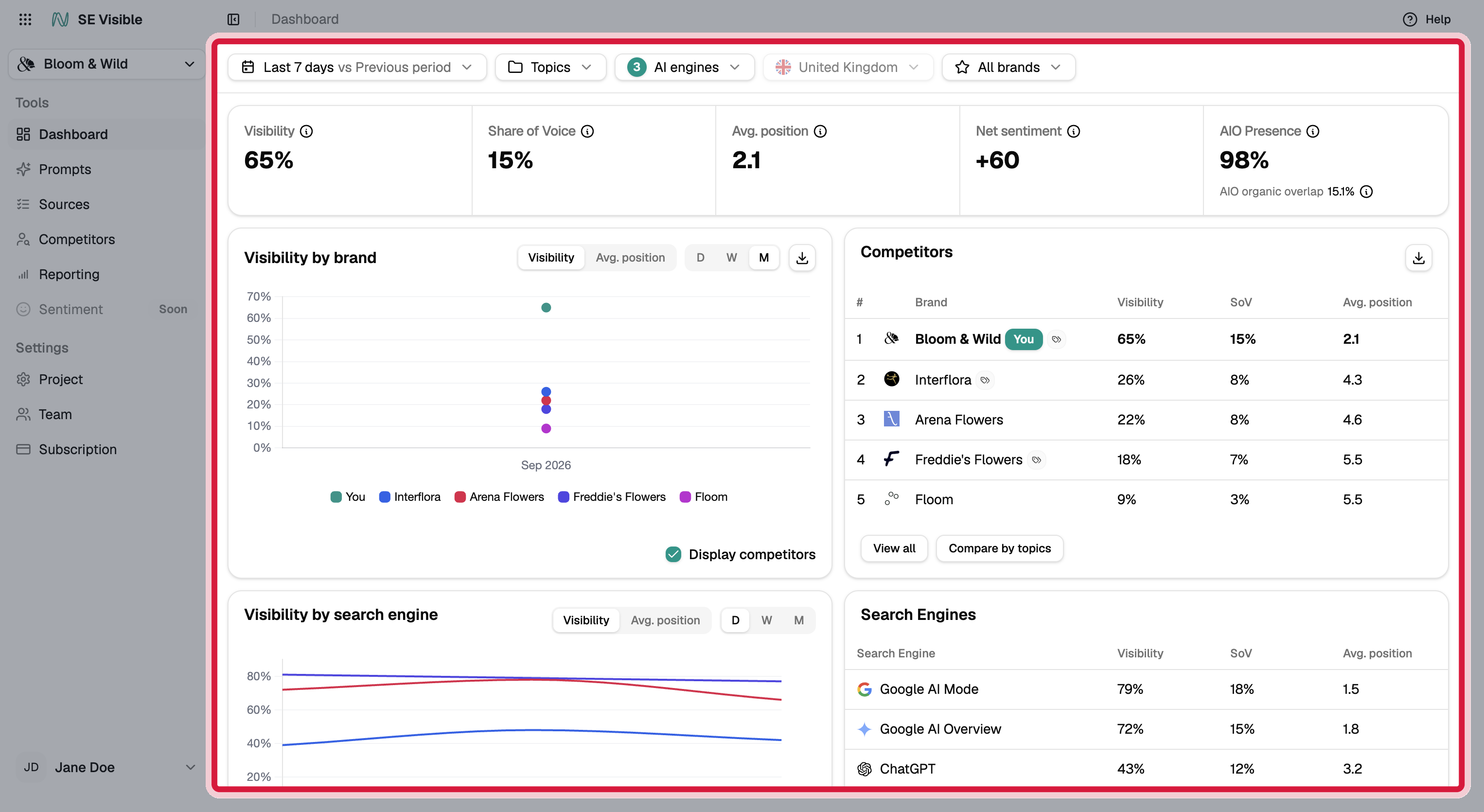Switch brand chart to Visibility metric
This screenshot has width=1484, height=812.
click(551, 258)
